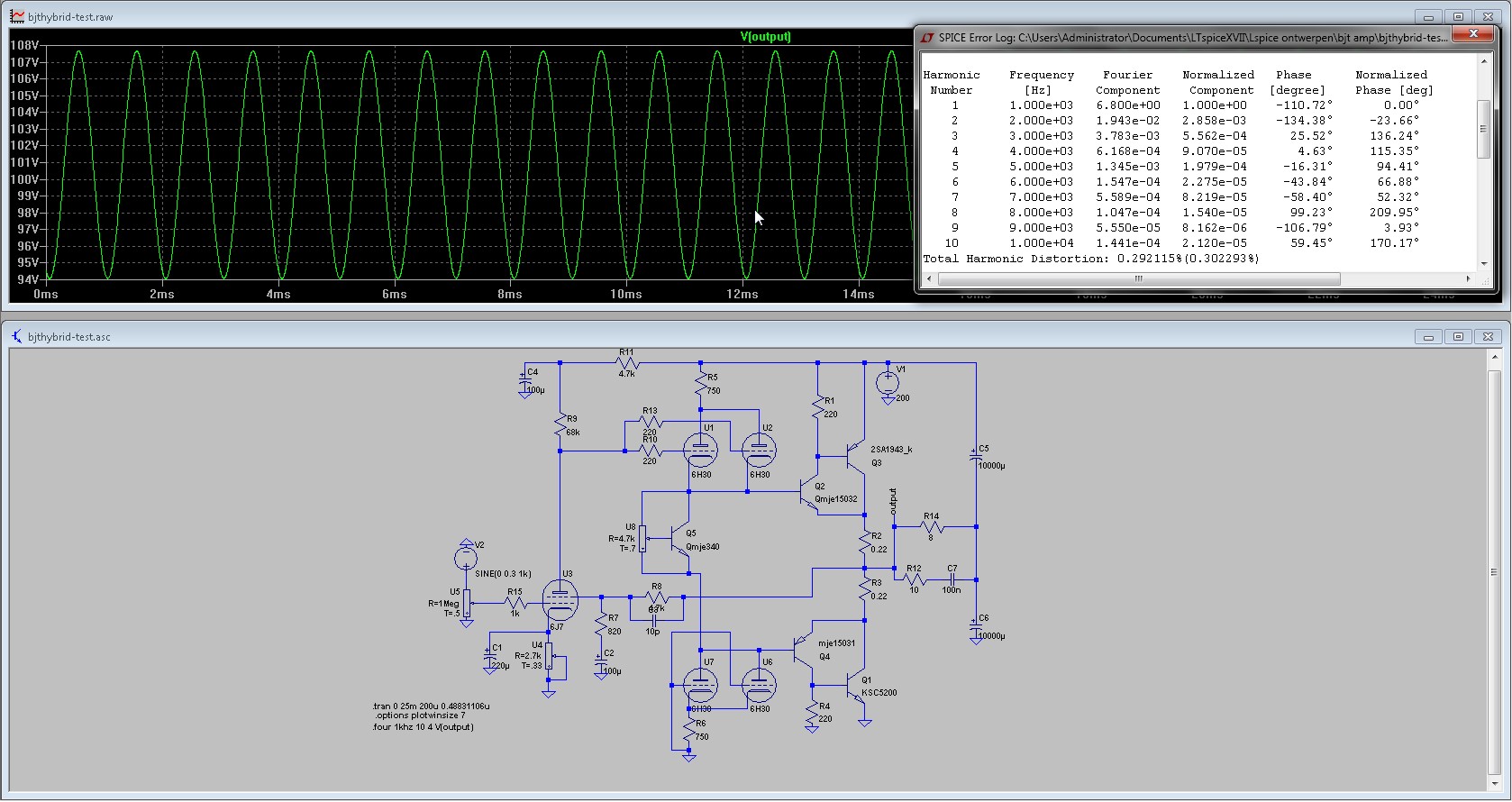
Task: Click the '12ms' time axis label
Action: pyautogui.click(x=742, y=295)
